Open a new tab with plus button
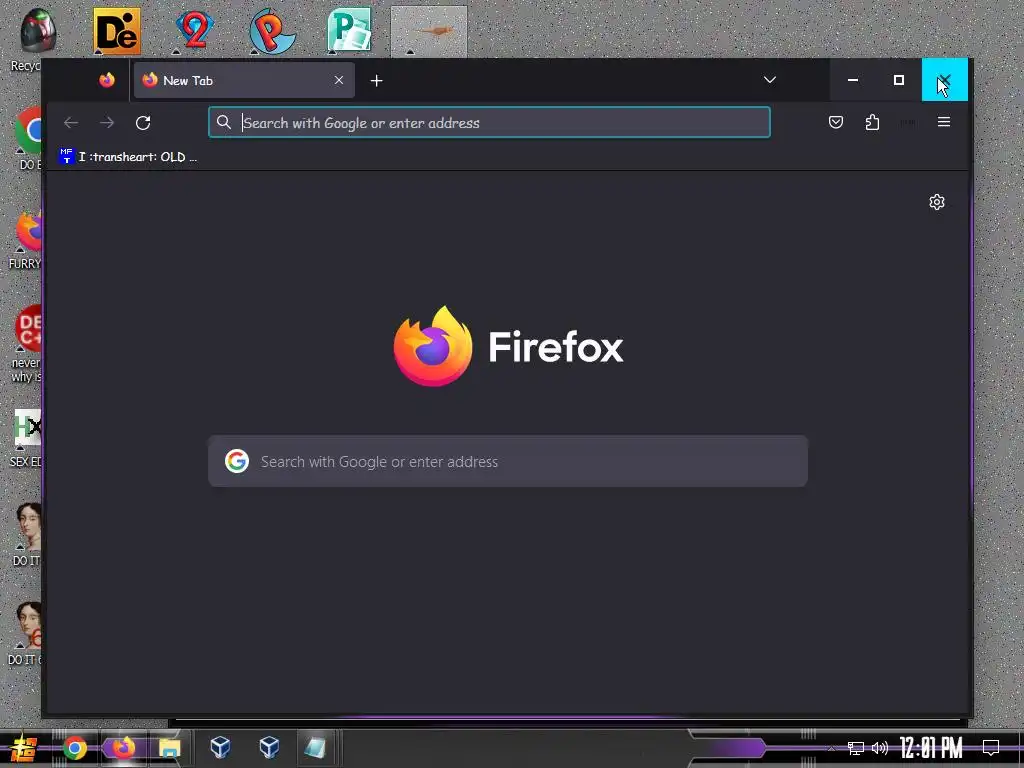1024x768 pixels. coord(376,80)
